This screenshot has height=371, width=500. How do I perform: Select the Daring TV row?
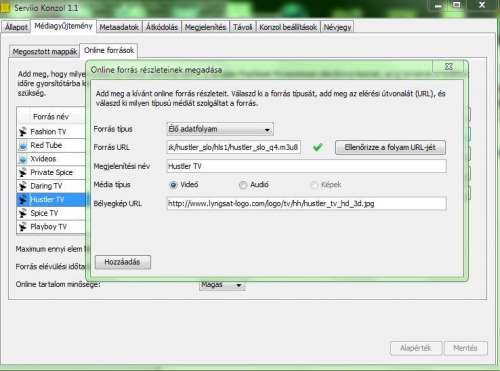click(51, 186)
